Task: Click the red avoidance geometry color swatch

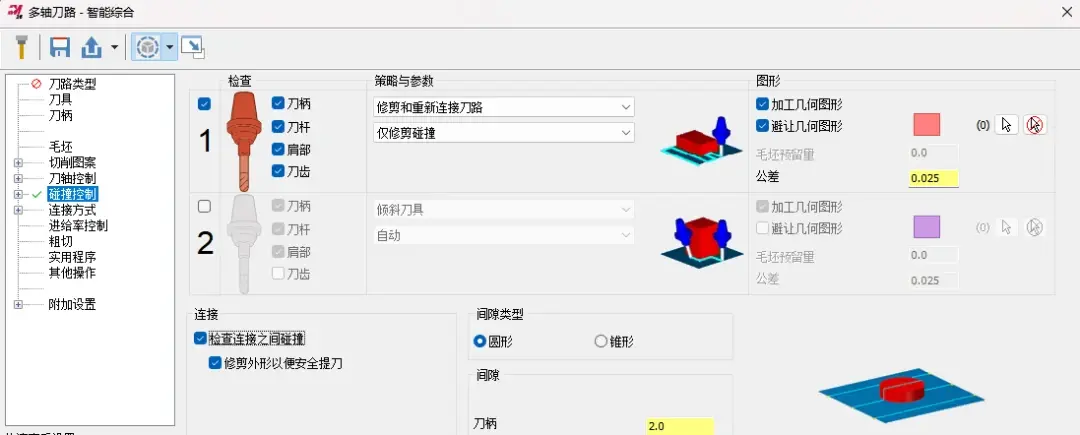Action: pyautogui.click(x=926, y=125)
